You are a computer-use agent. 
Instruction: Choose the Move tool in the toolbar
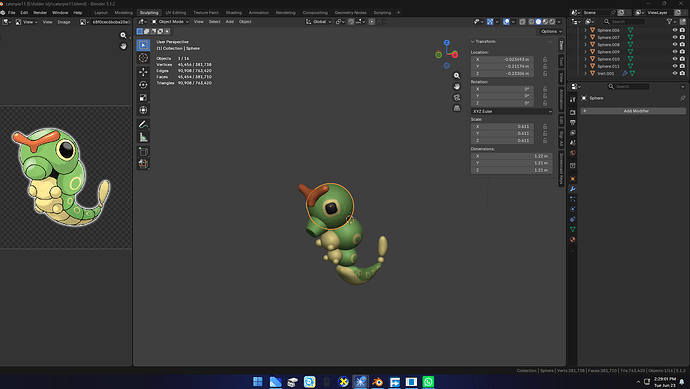[x=143, y=72]
